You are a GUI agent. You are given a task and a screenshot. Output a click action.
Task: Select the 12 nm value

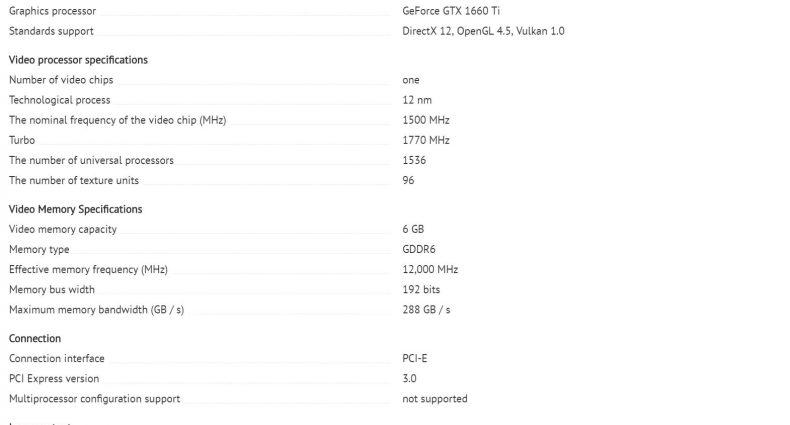[x=417, y=100]
